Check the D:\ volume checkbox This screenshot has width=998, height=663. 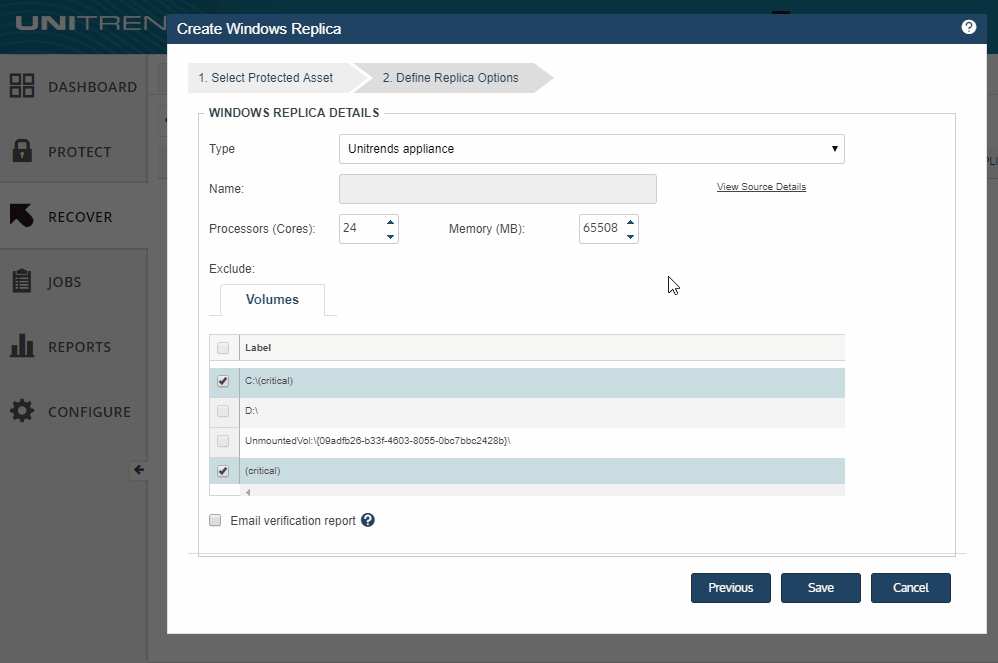pyautogui.click(x=223, y=411)
